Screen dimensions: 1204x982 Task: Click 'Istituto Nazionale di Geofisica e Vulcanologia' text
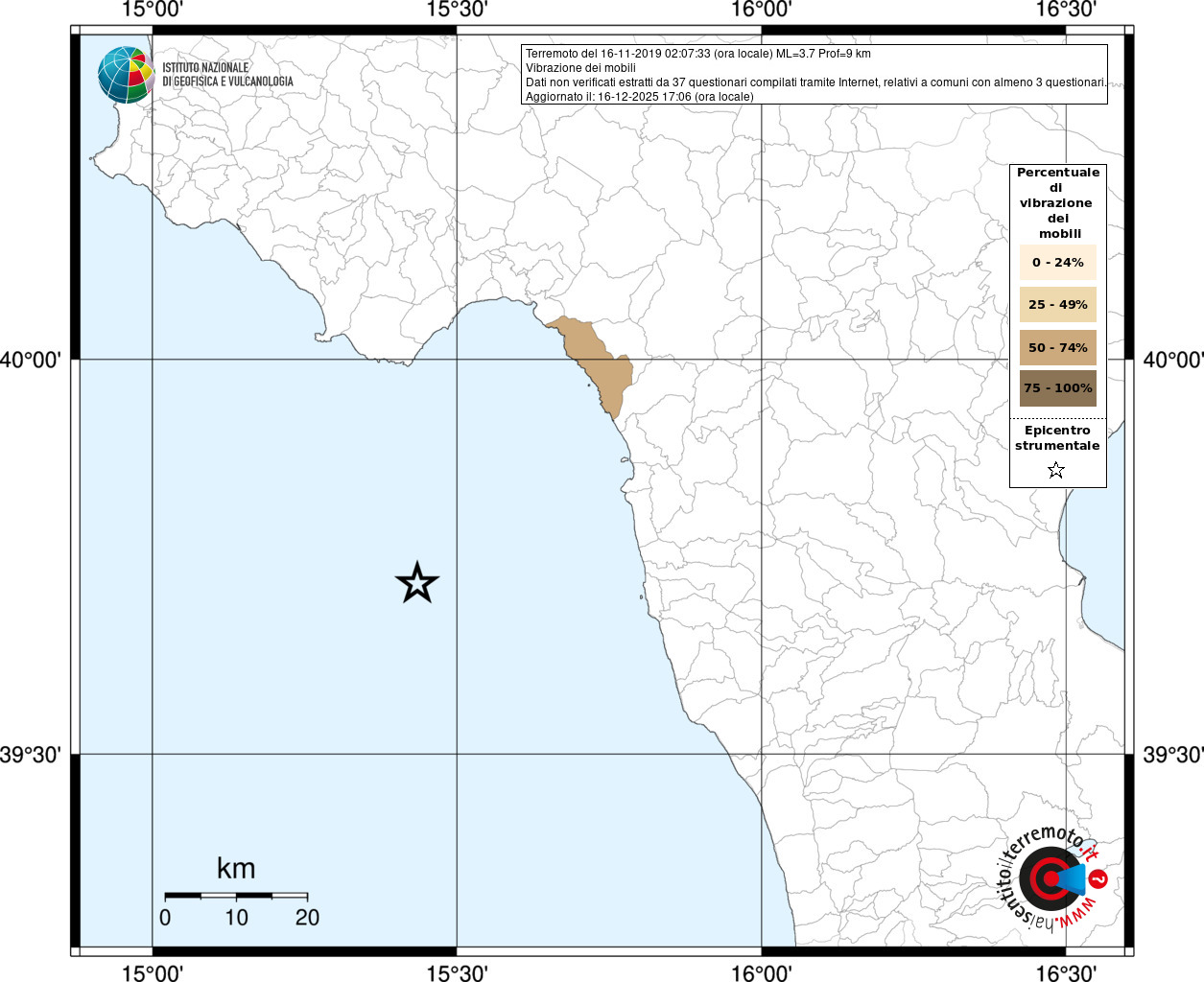(x=227, y=75)
